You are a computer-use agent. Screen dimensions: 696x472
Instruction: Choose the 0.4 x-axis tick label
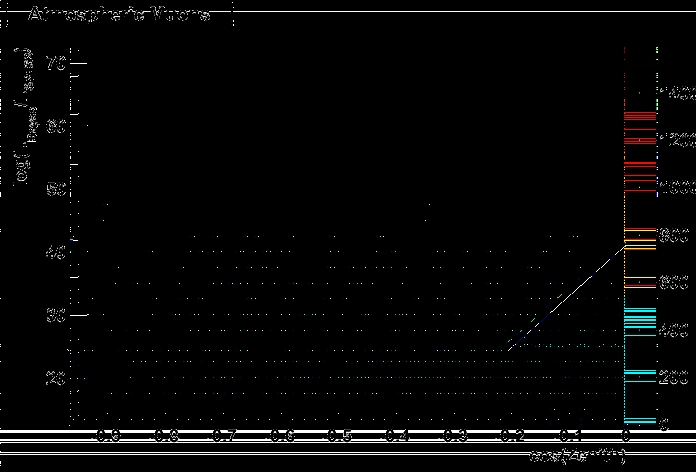pyautogui.click(x=398, y=437)
